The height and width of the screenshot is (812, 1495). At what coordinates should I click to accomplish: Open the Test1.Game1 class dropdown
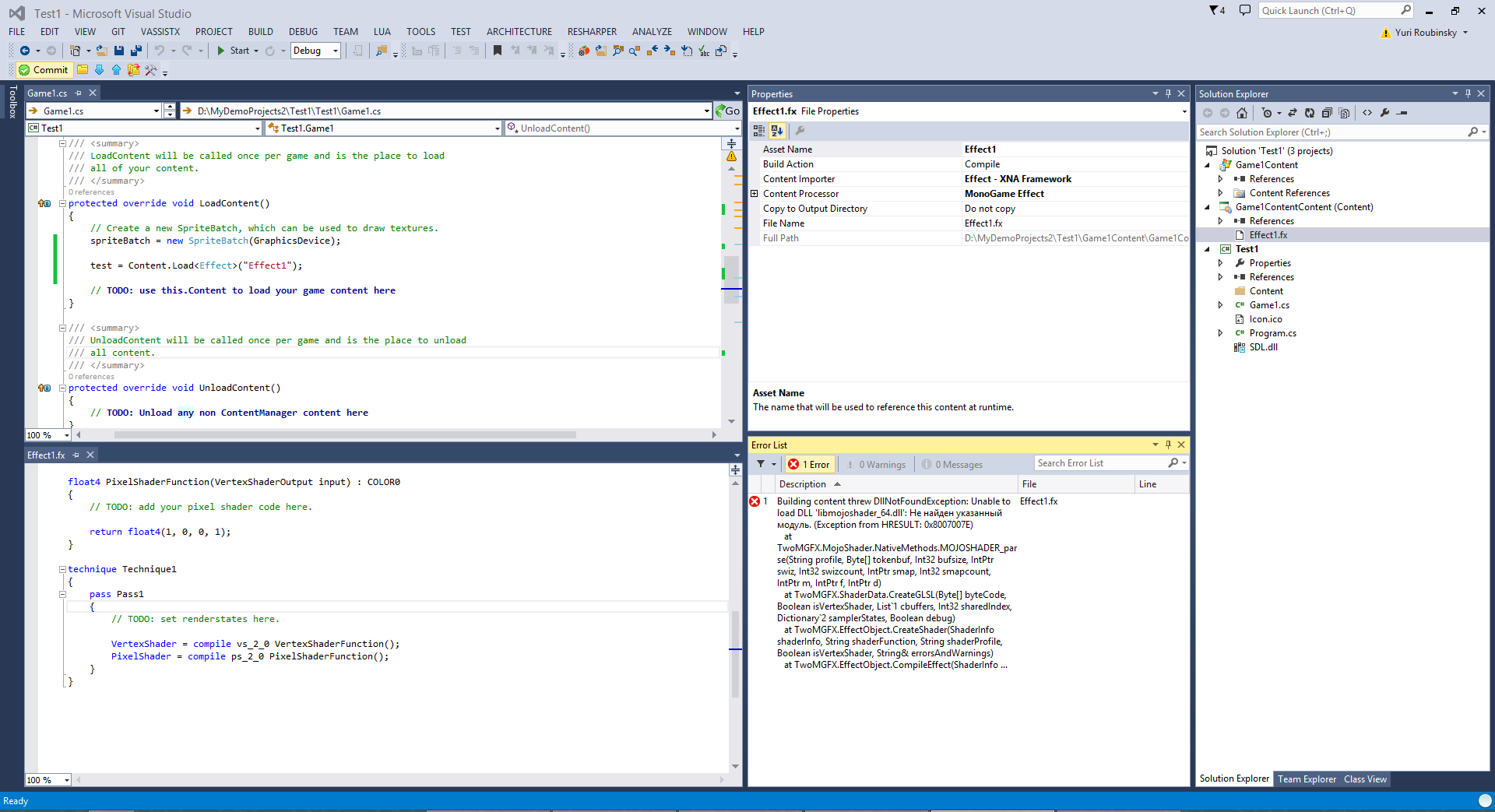[383, 128]
